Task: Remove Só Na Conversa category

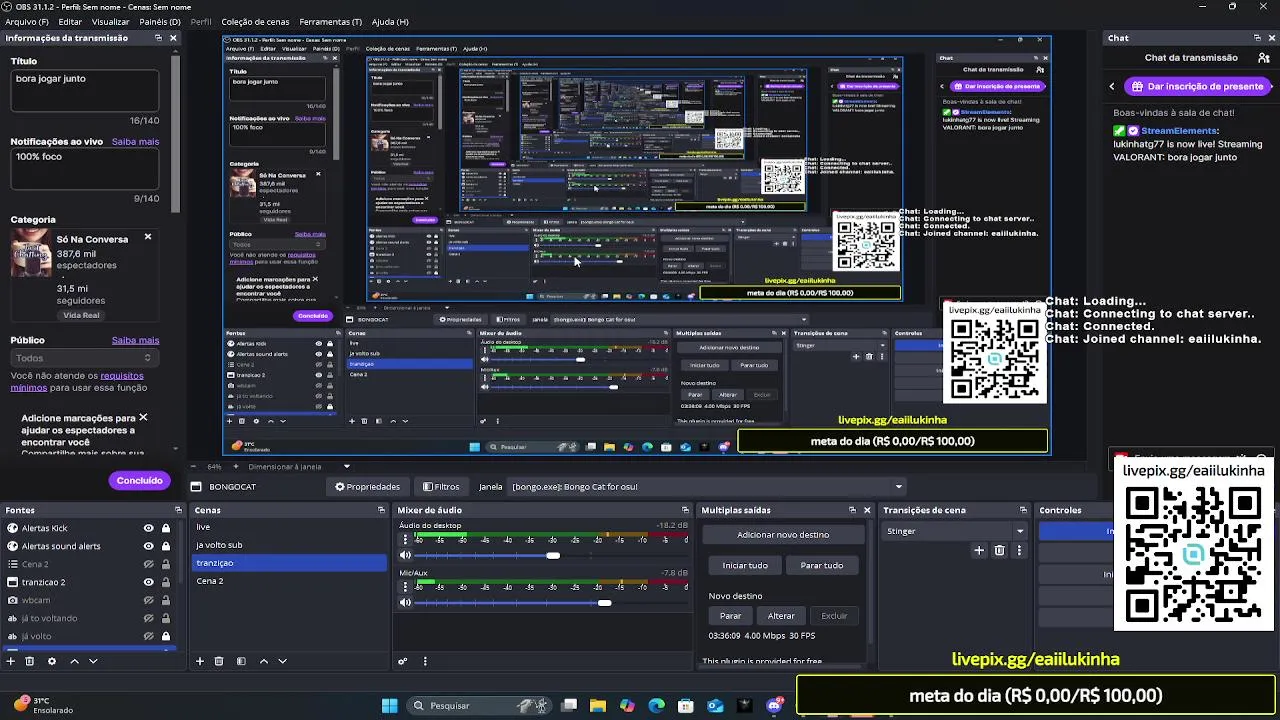Action: tap(148, 237)
